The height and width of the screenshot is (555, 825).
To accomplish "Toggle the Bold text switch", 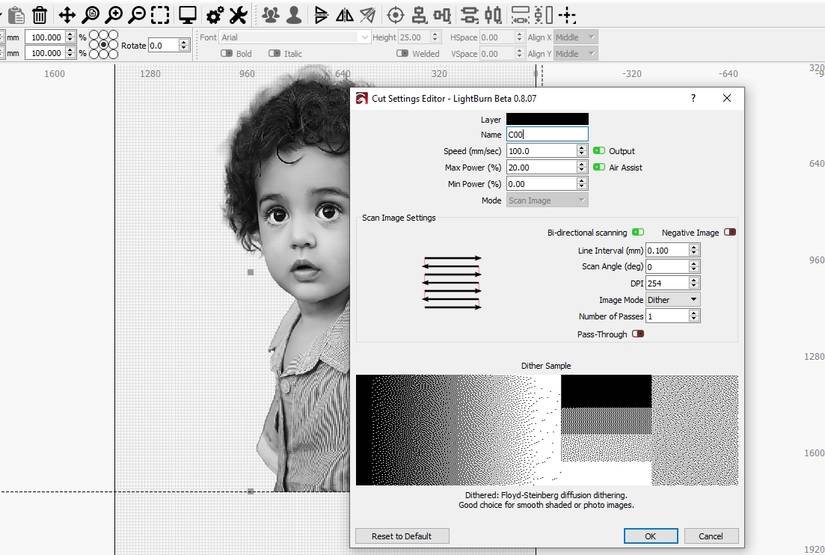I will pyautogui.click(x=227, y=53).
